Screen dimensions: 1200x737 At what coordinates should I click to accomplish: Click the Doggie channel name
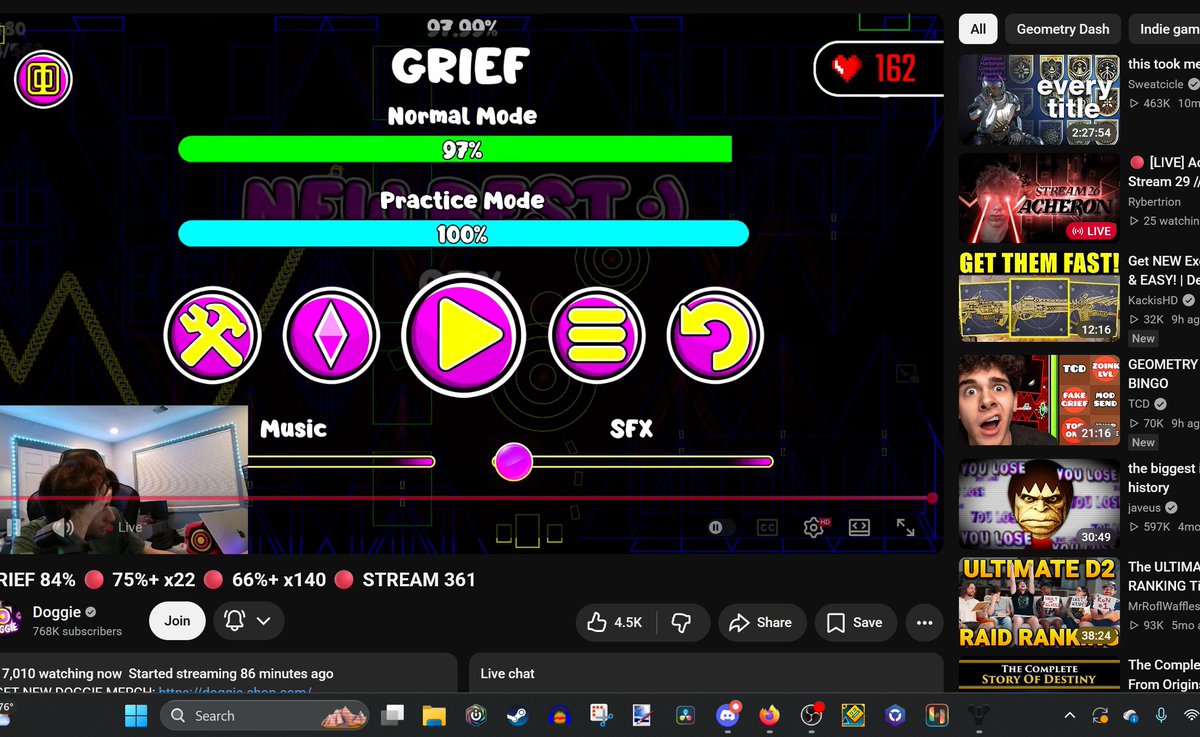(x=59, y=612)
